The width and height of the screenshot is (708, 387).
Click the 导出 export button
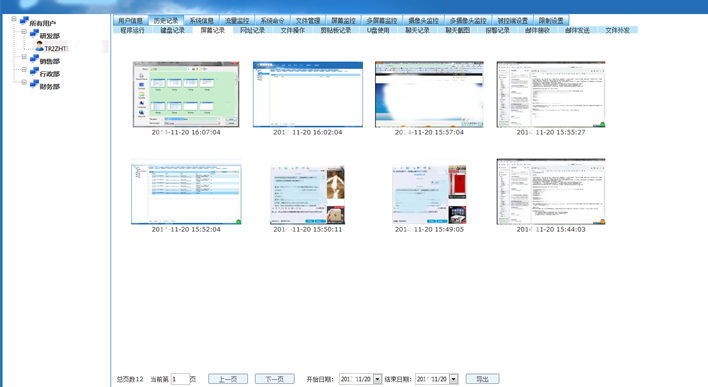pyautogui.click(x=482, y=379)
